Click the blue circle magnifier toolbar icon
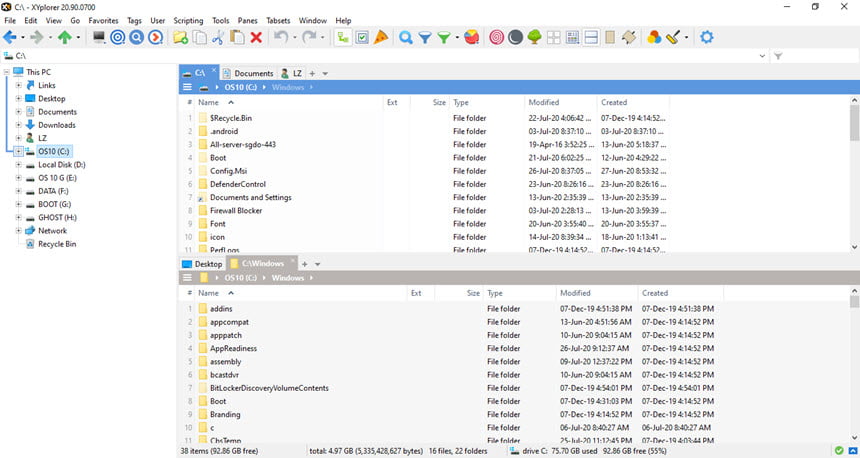Screen dimensions: 860x458 point(137,37)
